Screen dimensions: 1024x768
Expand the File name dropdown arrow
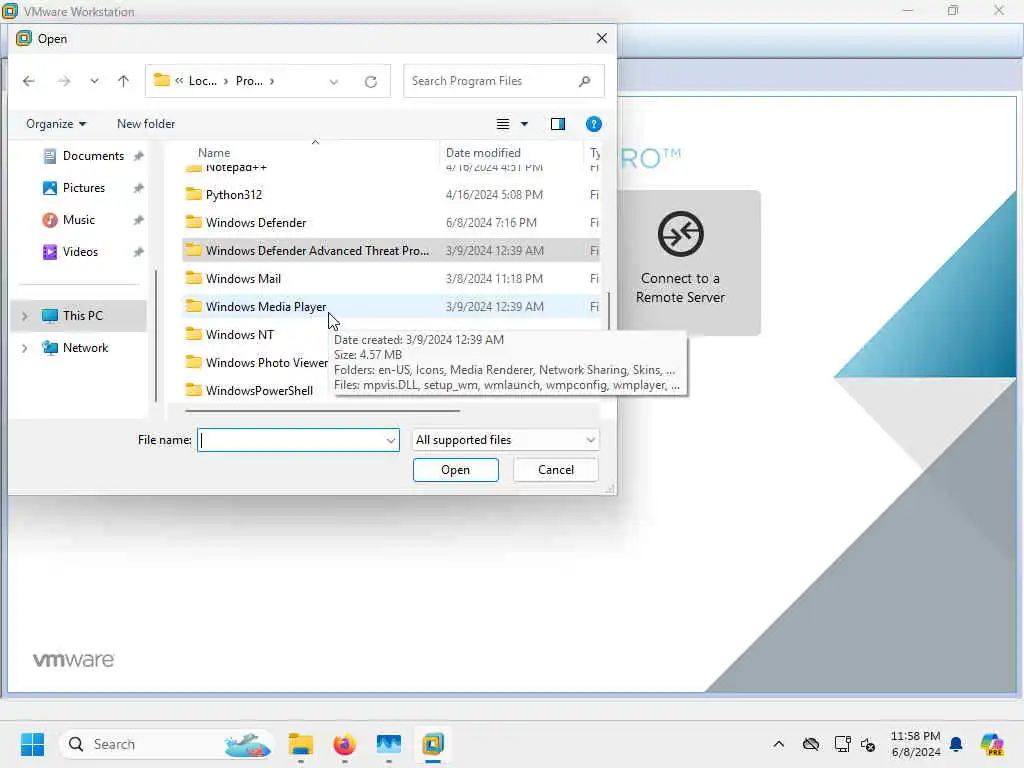(x=391, y=440)
